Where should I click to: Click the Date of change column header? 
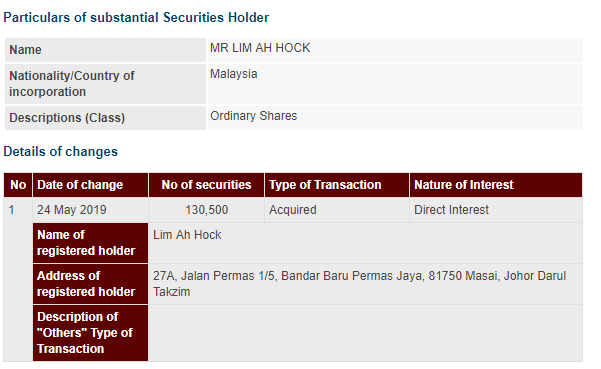click(90, 185)
